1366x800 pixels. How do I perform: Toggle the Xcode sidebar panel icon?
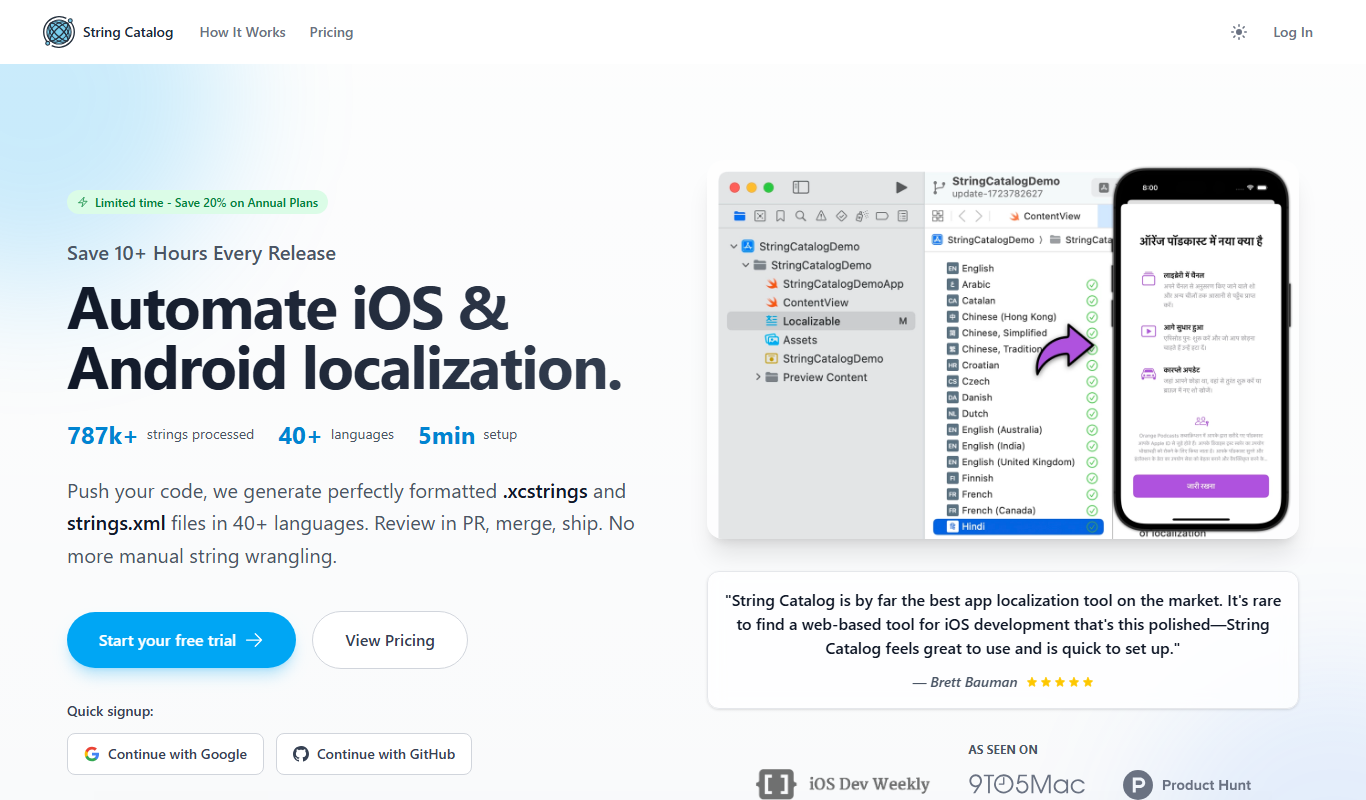click(800, 187)
